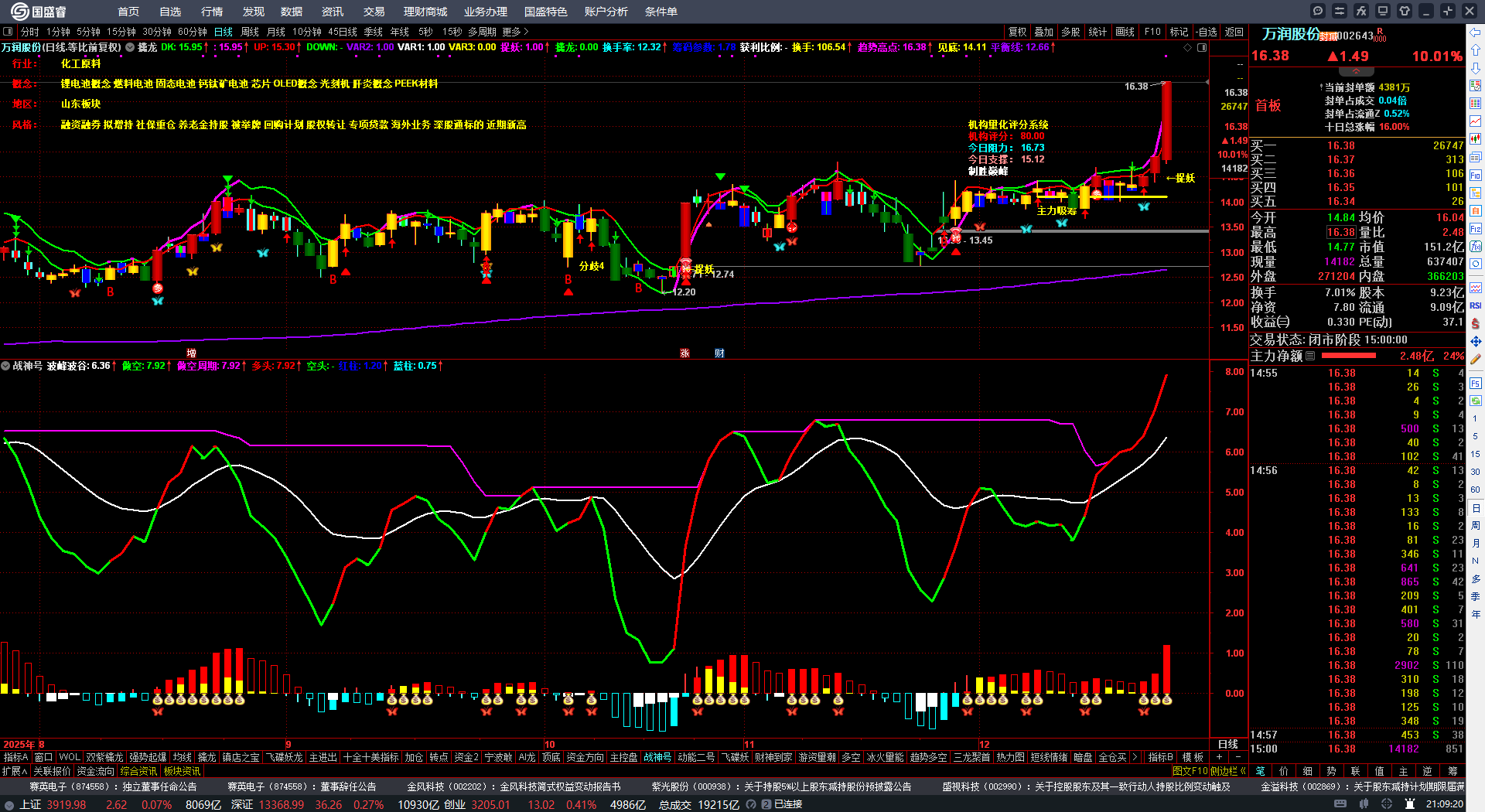
Task: Expand the 指标B indicator group
Action: click(1160, 757)
